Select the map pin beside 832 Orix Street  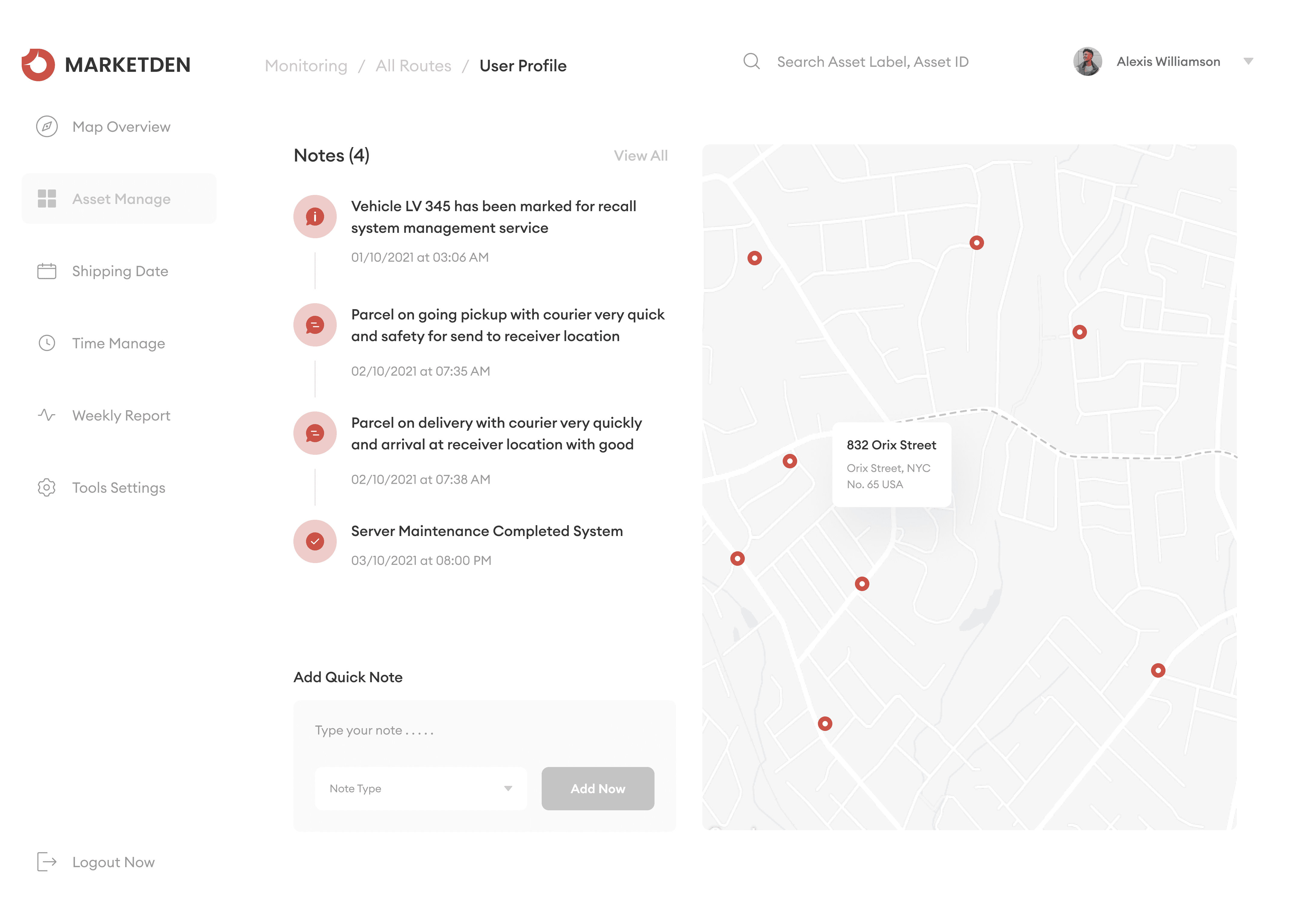click(x=789, y=461)
